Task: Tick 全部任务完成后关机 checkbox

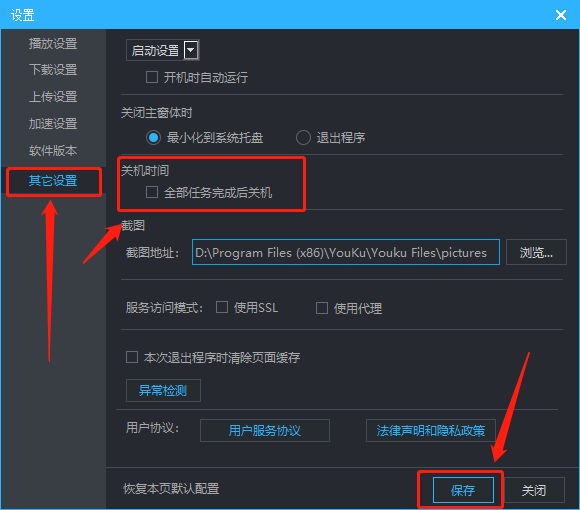Action: [x=152, y=192]
